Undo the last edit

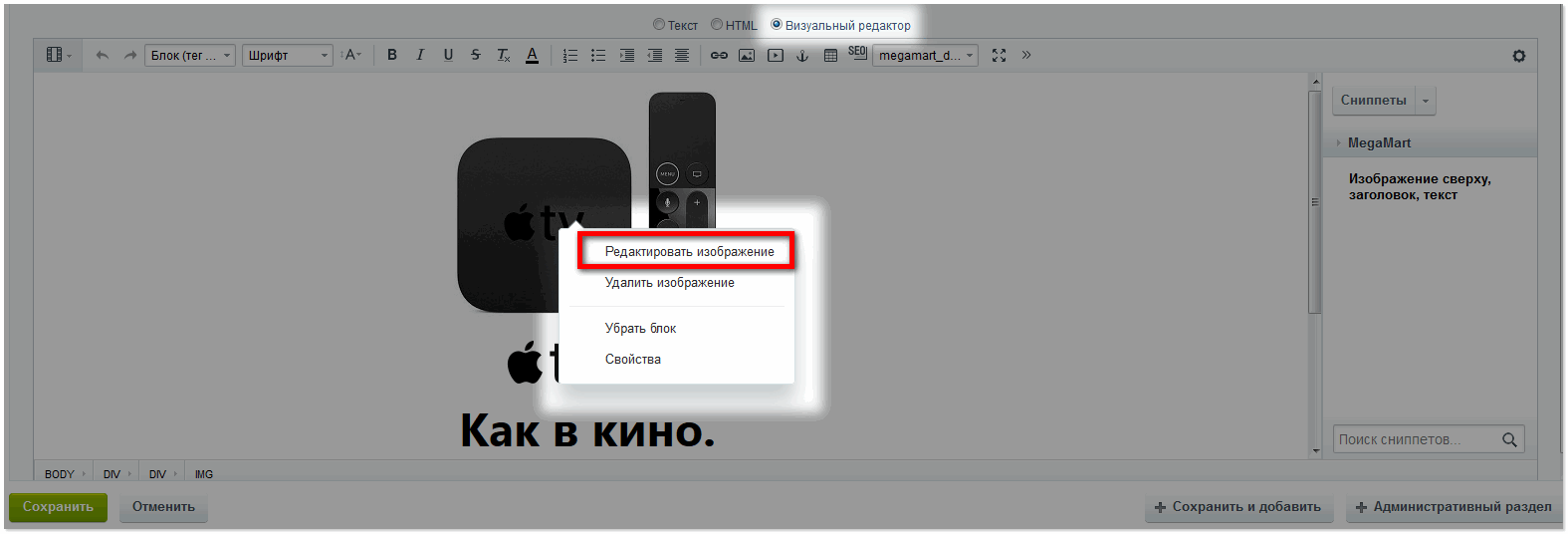[x=102, y=55]
